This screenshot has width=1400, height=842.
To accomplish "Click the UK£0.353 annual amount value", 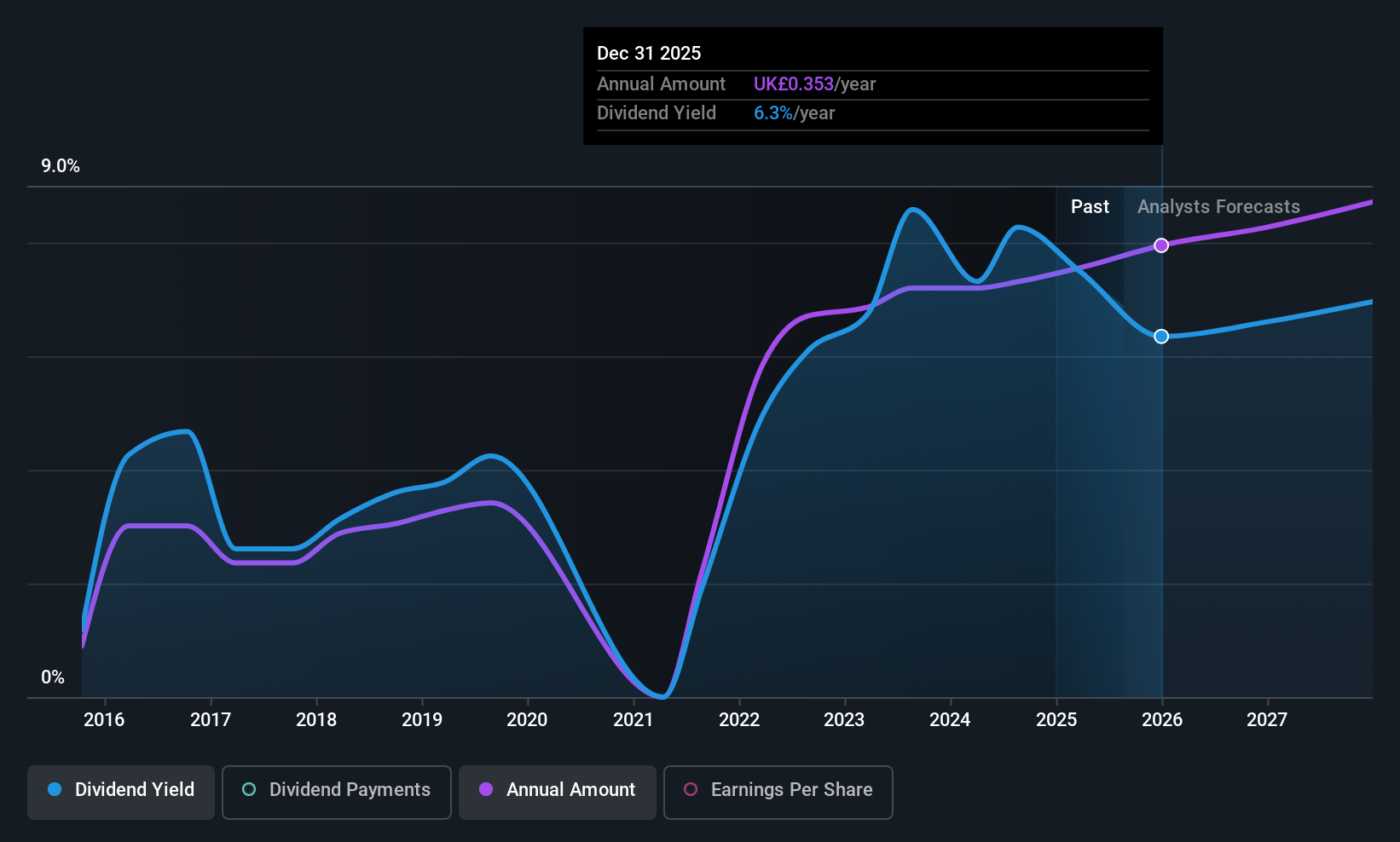I will tap(794, 84).
